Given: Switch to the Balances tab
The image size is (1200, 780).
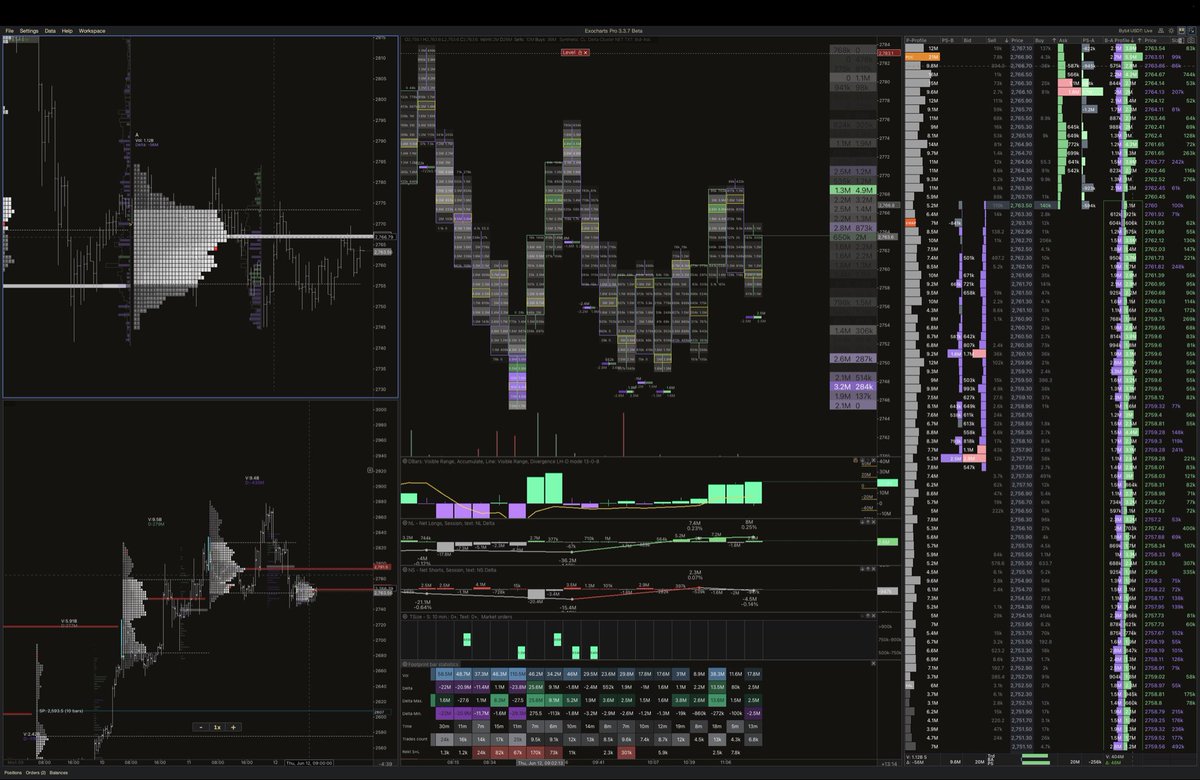Looking at the screenshot, I should pos(58,773).
